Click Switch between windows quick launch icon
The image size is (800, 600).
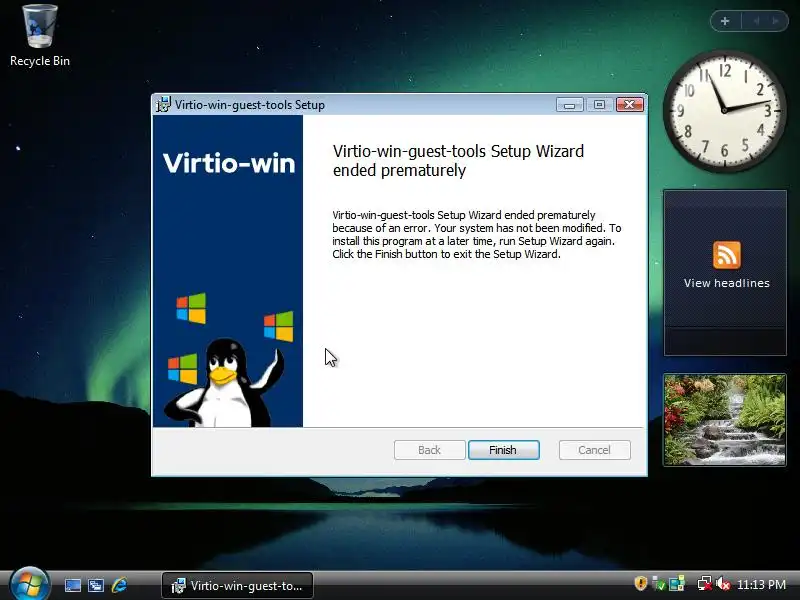point(96,585)
